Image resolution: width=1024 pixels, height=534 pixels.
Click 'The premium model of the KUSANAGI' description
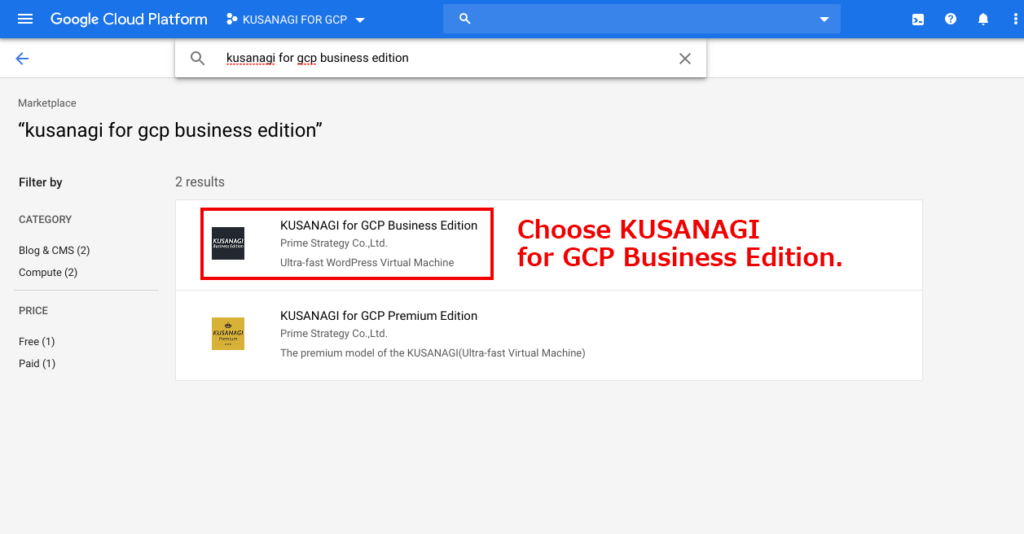(432, 353)
